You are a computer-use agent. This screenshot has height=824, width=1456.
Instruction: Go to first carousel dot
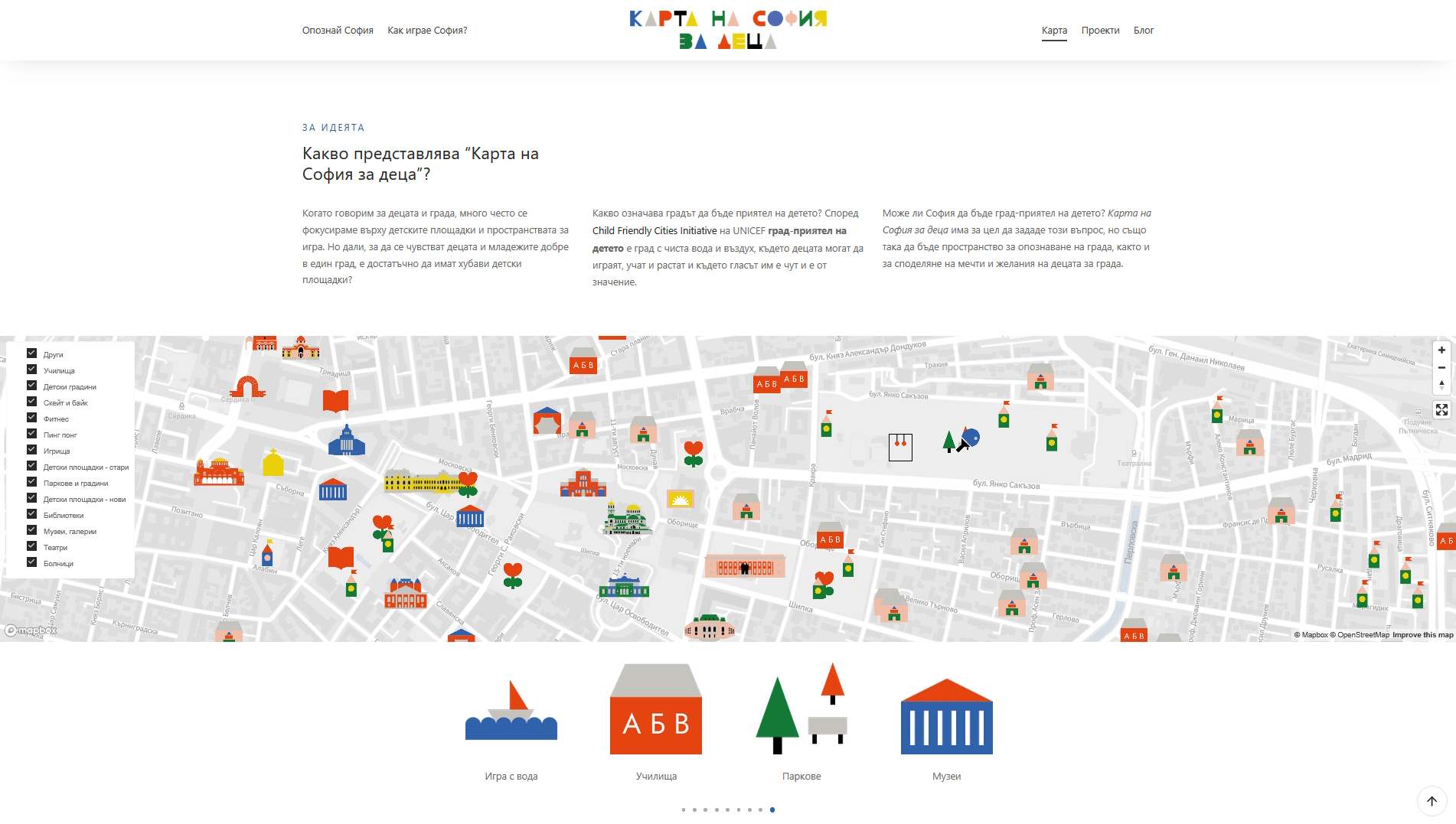(684, 809)
